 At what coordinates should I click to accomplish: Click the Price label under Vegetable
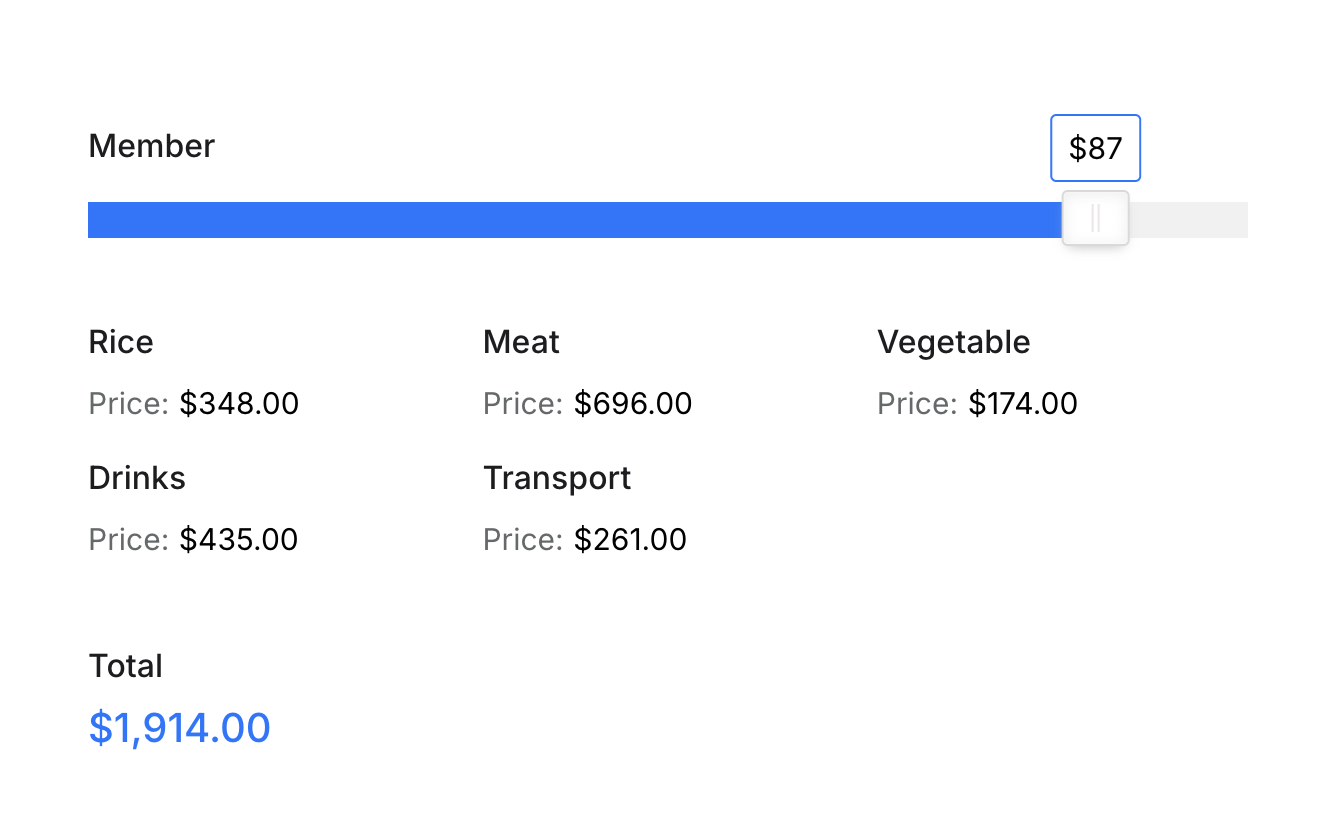pos(918,404)
